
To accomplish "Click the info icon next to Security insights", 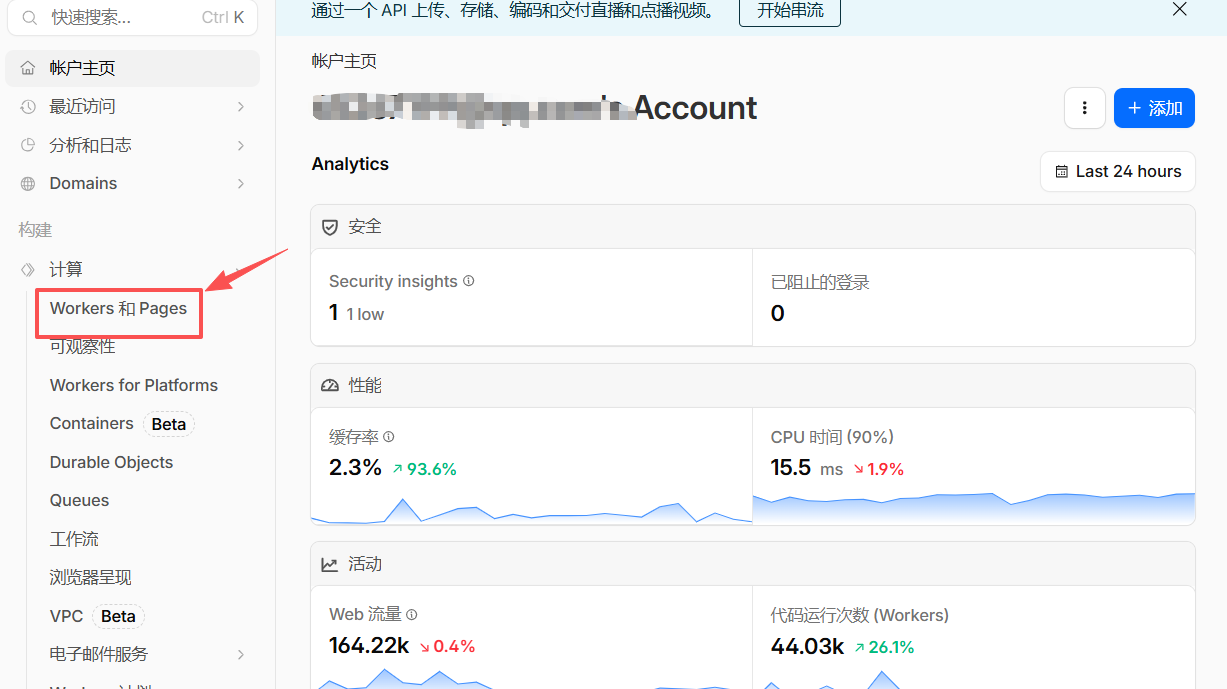I will coord(468,281).
